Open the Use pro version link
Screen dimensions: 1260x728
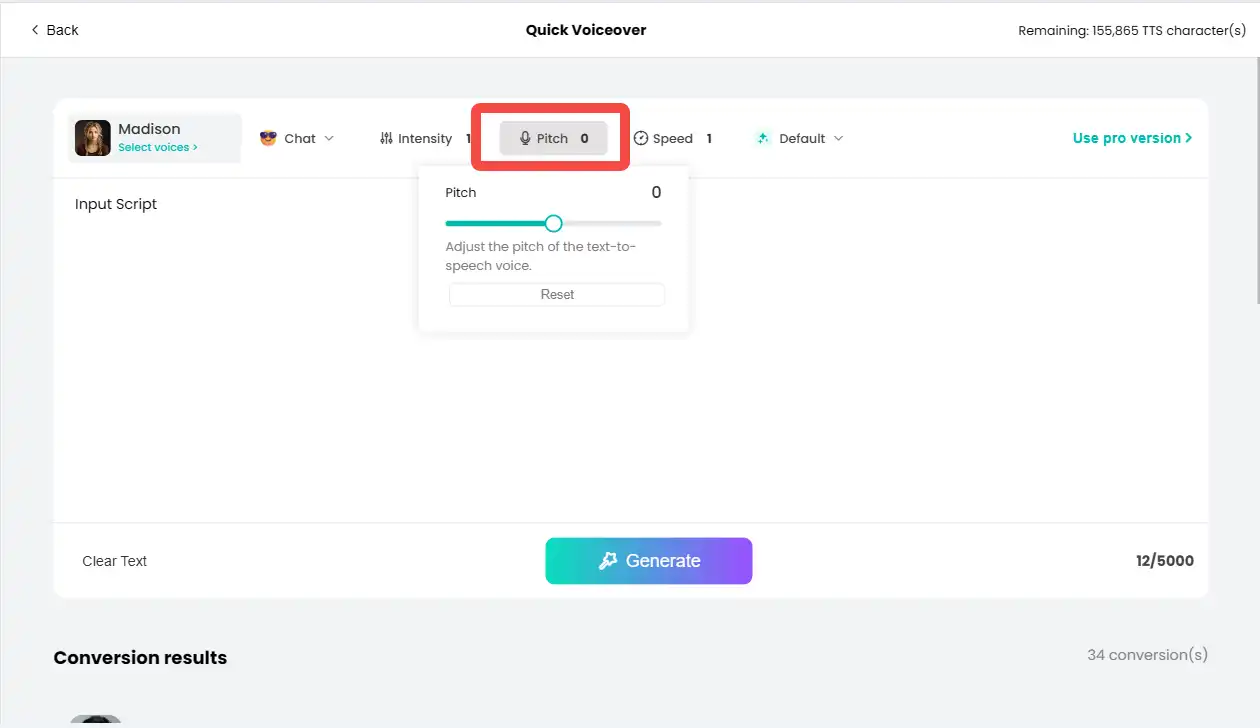point(1132,138)
